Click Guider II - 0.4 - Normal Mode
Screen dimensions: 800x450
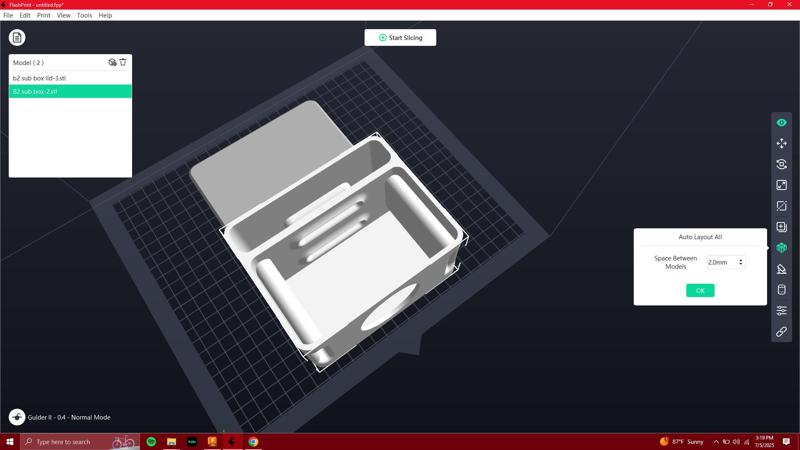pos(69,417)
